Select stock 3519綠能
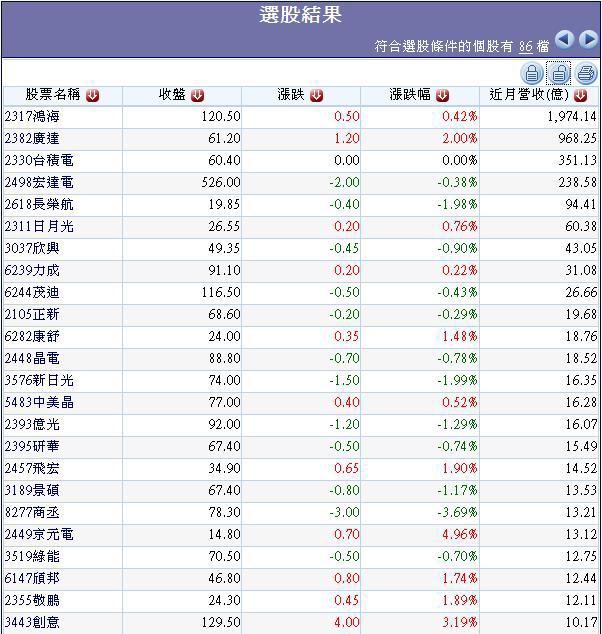The width and height of the screenshot is (602, 634). [32, 556]
